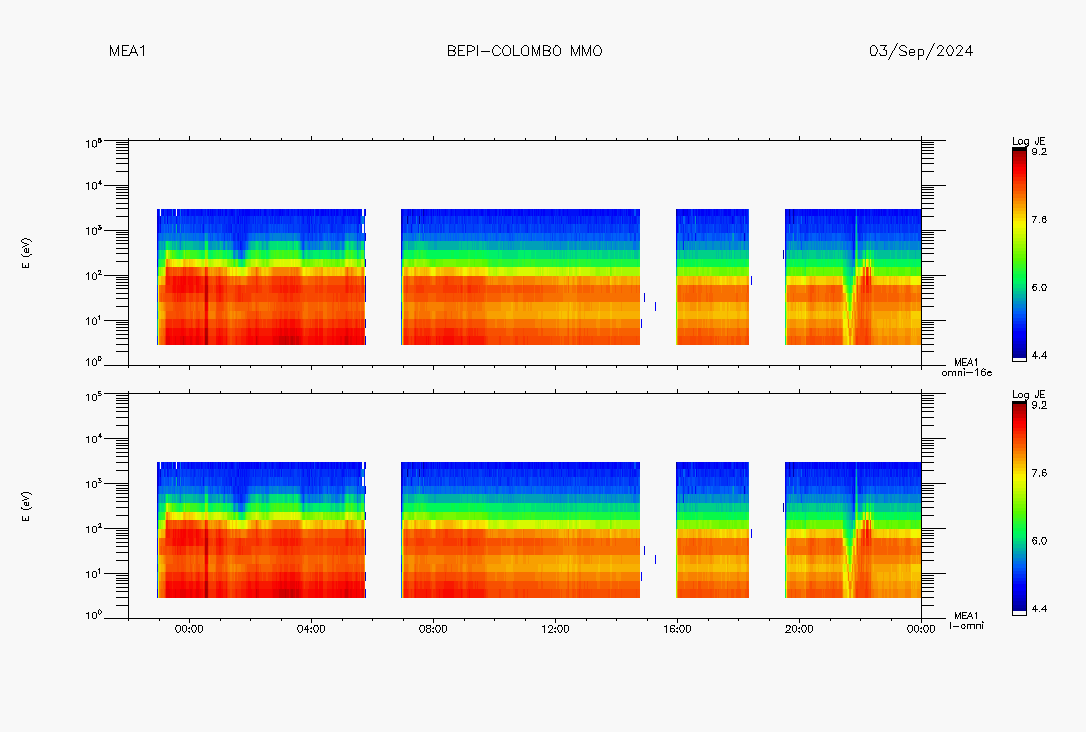The height and width of the screenshot is (732, 1086).
Task: Pick the 16:00 time axis label
Action: (x=677, y=629)
